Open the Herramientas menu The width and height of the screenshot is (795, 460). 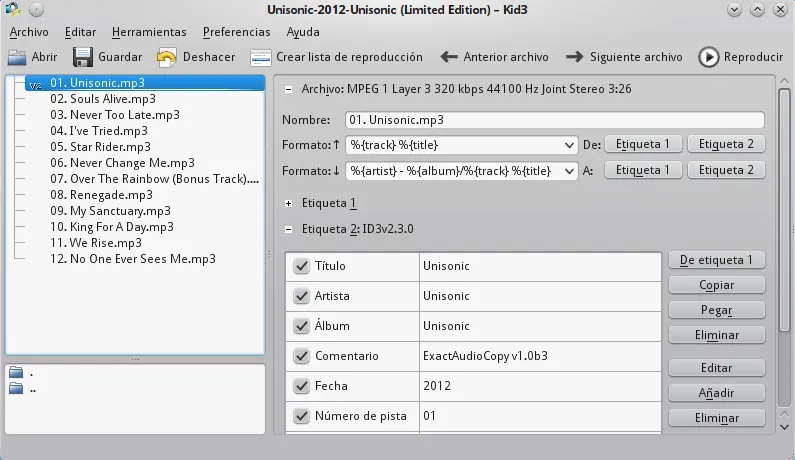pyautogui.click(x=149, y=32)
